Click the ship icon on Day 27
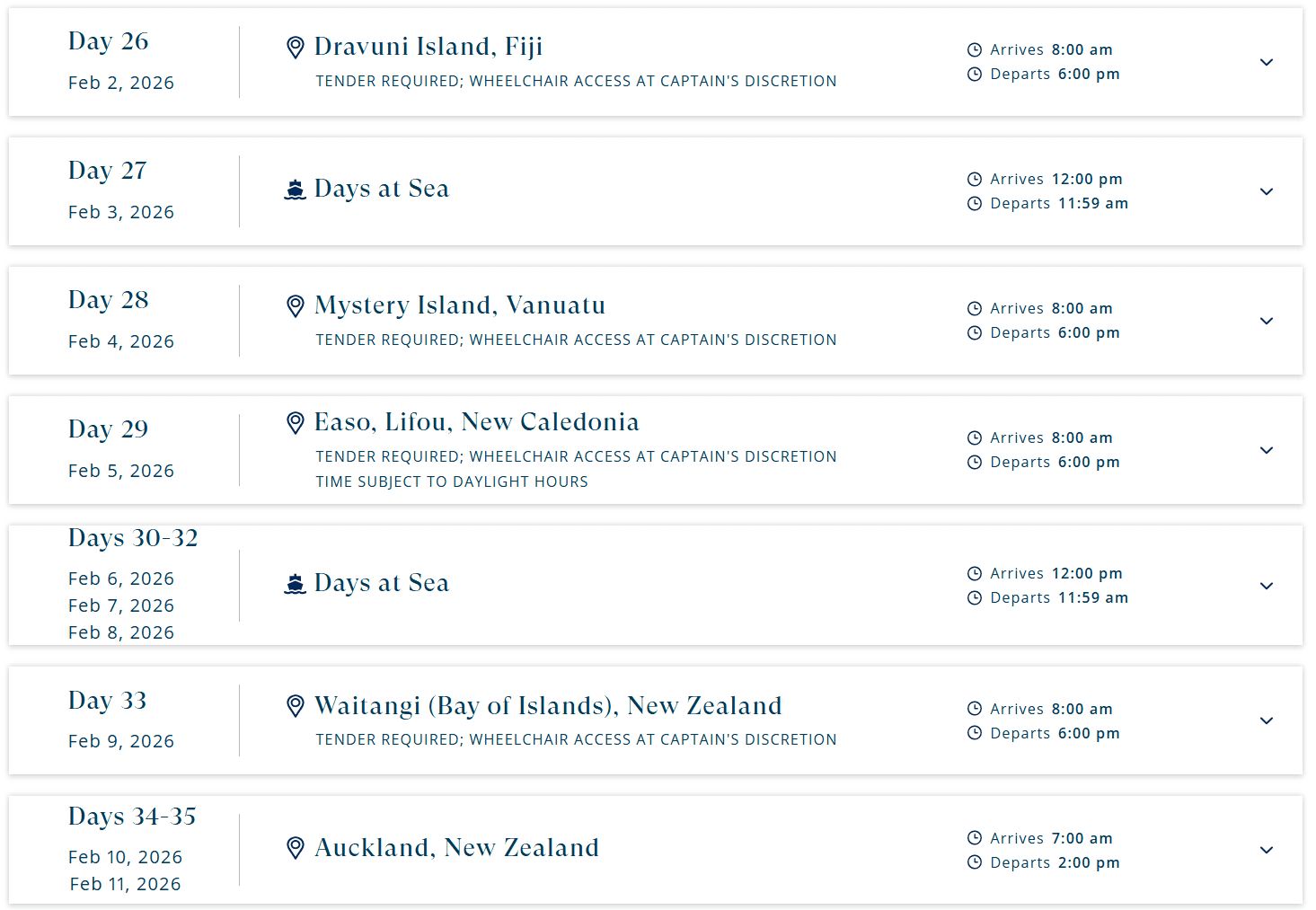Viewport: 1316px width, 910px height. click(295, 190)
